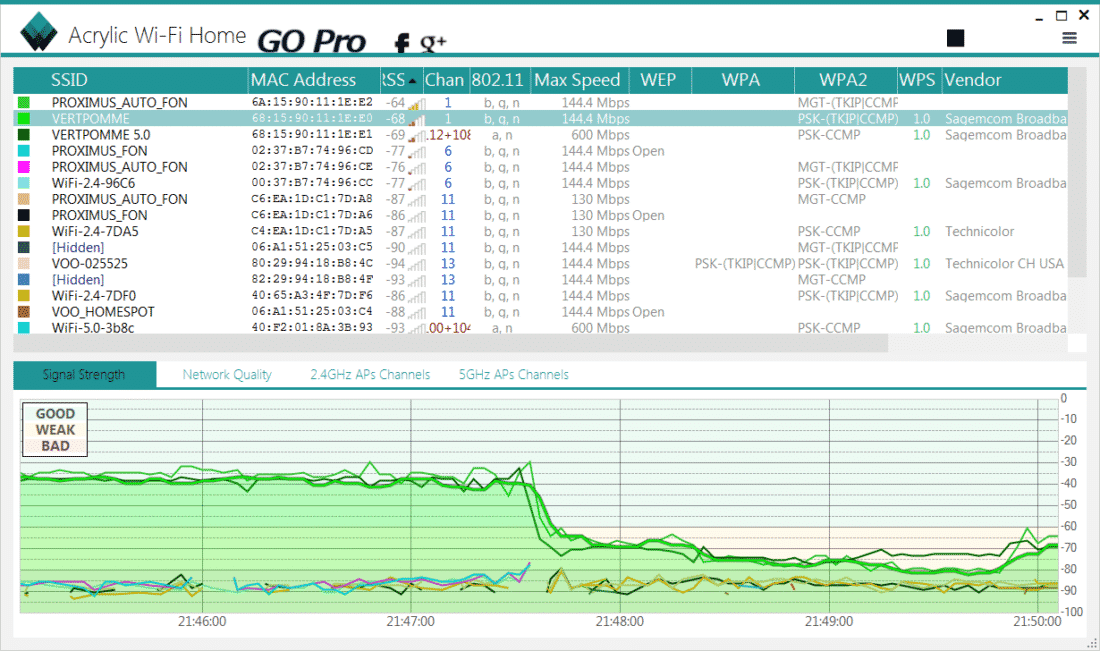Click the WPA column header
This screenshot has height=651, width=1100.
point(743,80)
